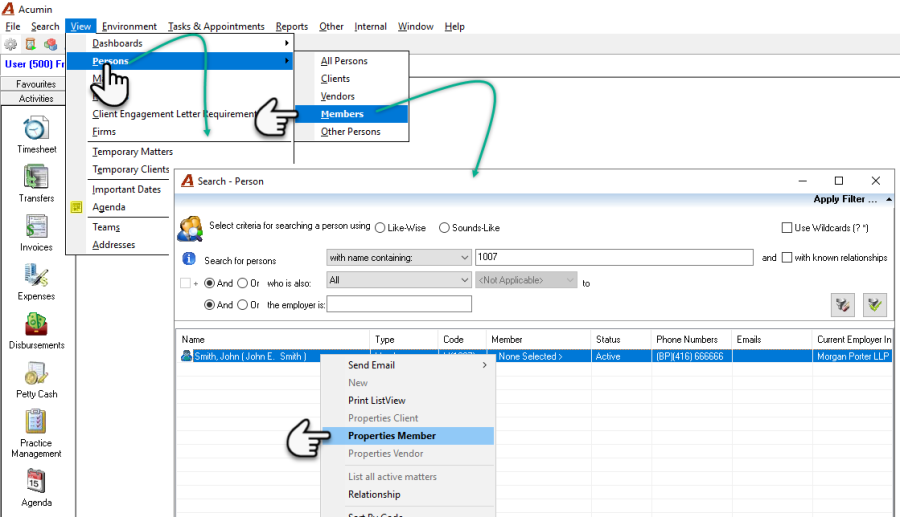900x517 pixels.
Task: Click the Apply Filter ... label
Action: [x=845, y=199]
